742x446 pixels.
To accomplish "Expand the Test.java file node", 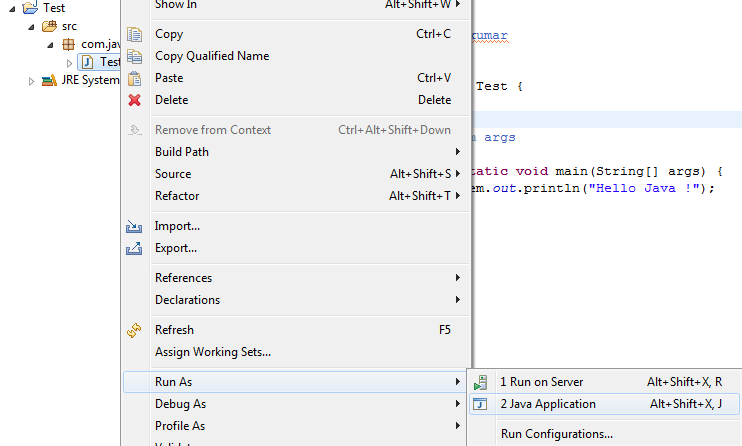I will [x=70, y=63].
